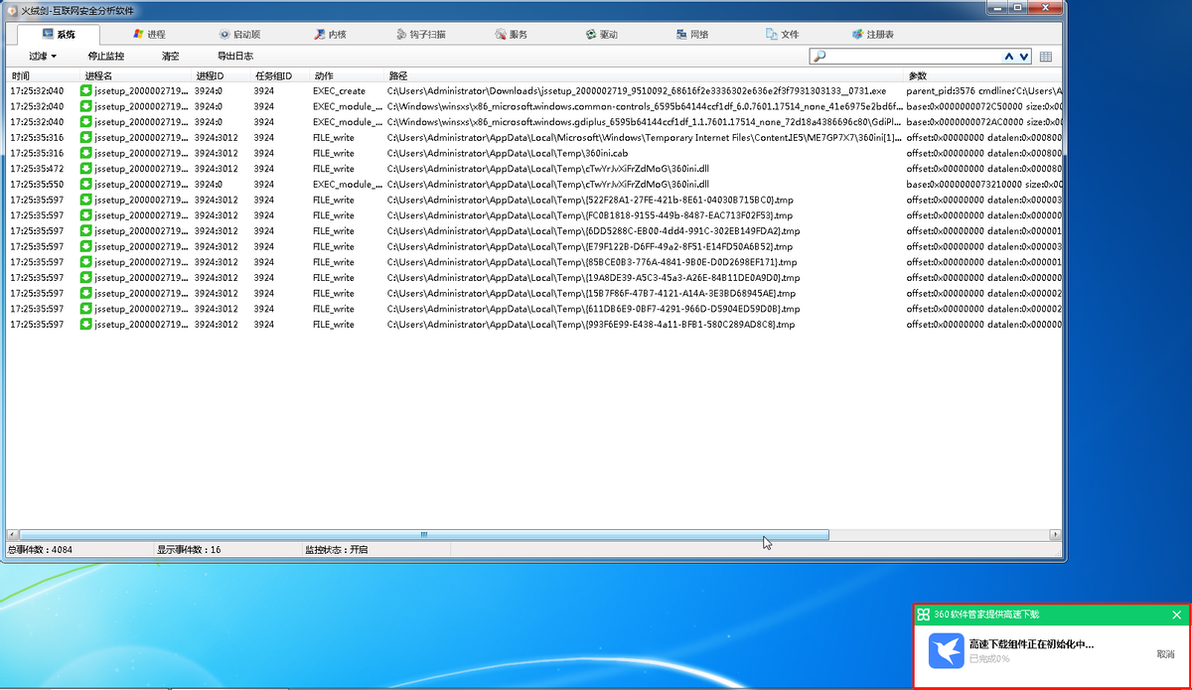
Task: Jump to next search result arrow
Action: click(x=1024, y=56)
